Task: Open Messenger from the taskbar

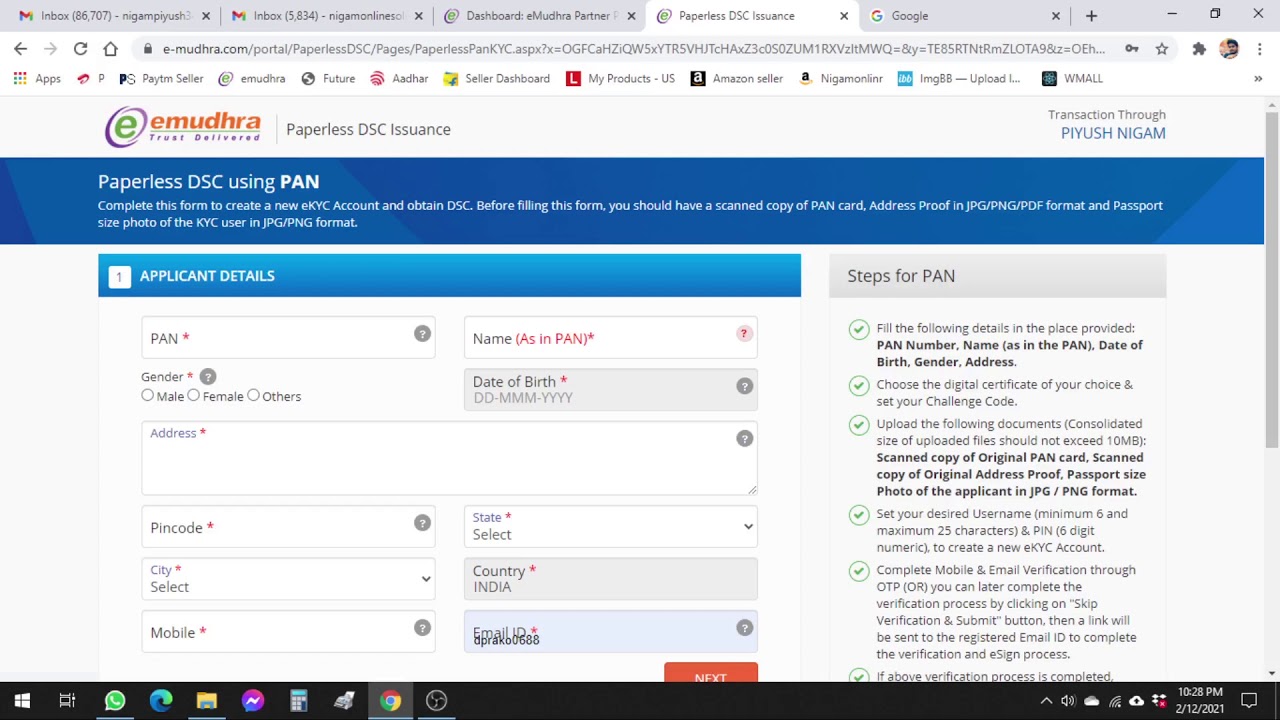Action: pos(253,701)
